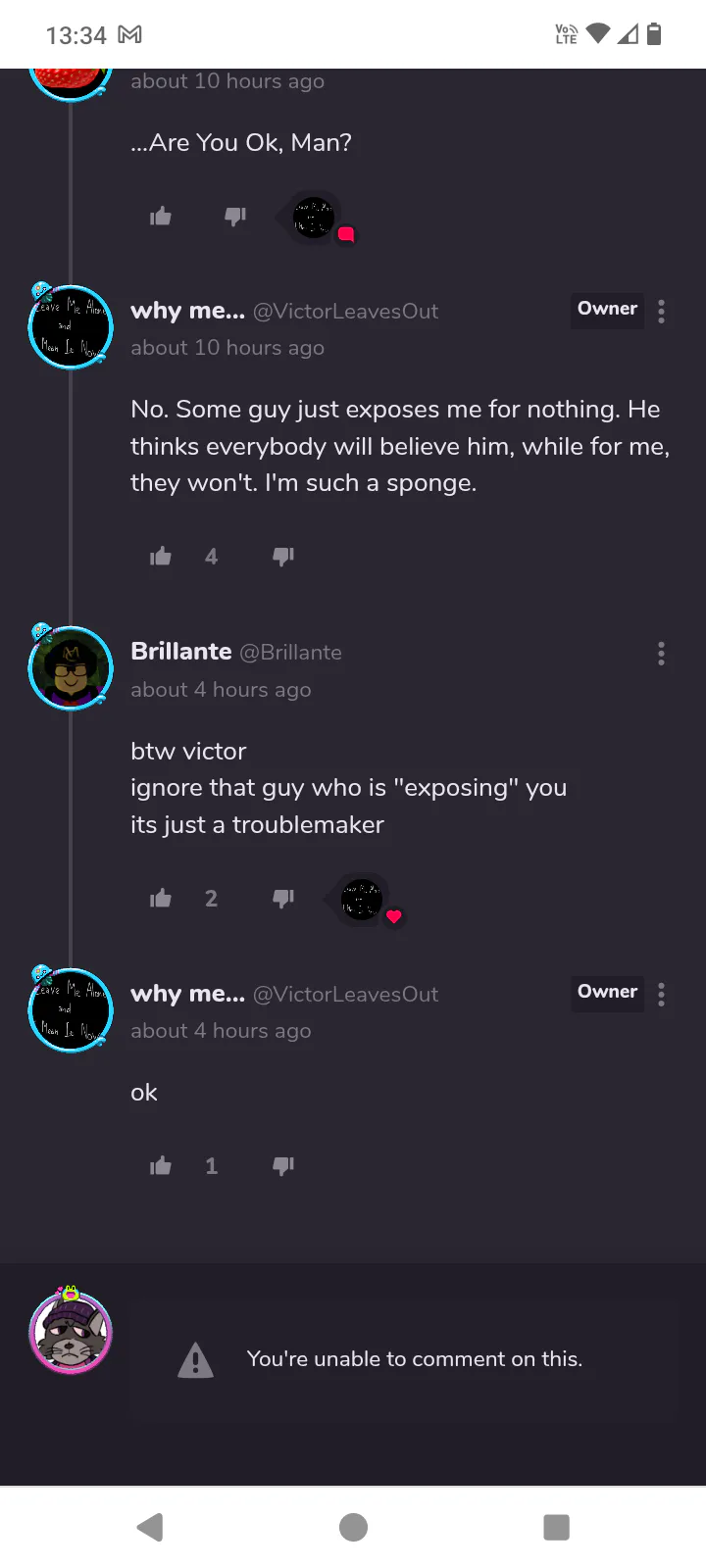
Task: Tap Android home navigation button
Action: point(353,1527)
